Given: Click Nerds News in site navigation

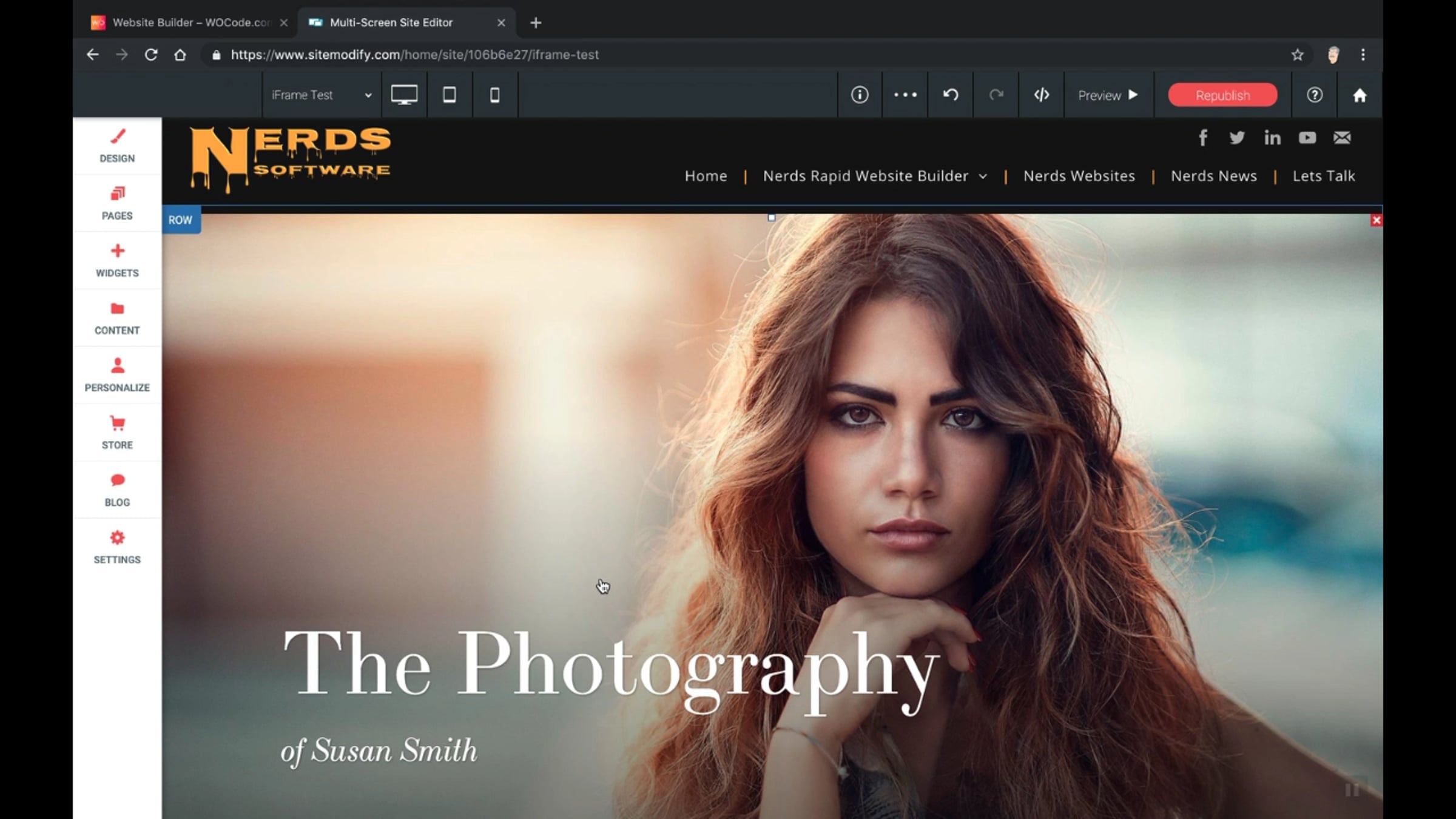Looking at the screenshot, I should 1213,176.
